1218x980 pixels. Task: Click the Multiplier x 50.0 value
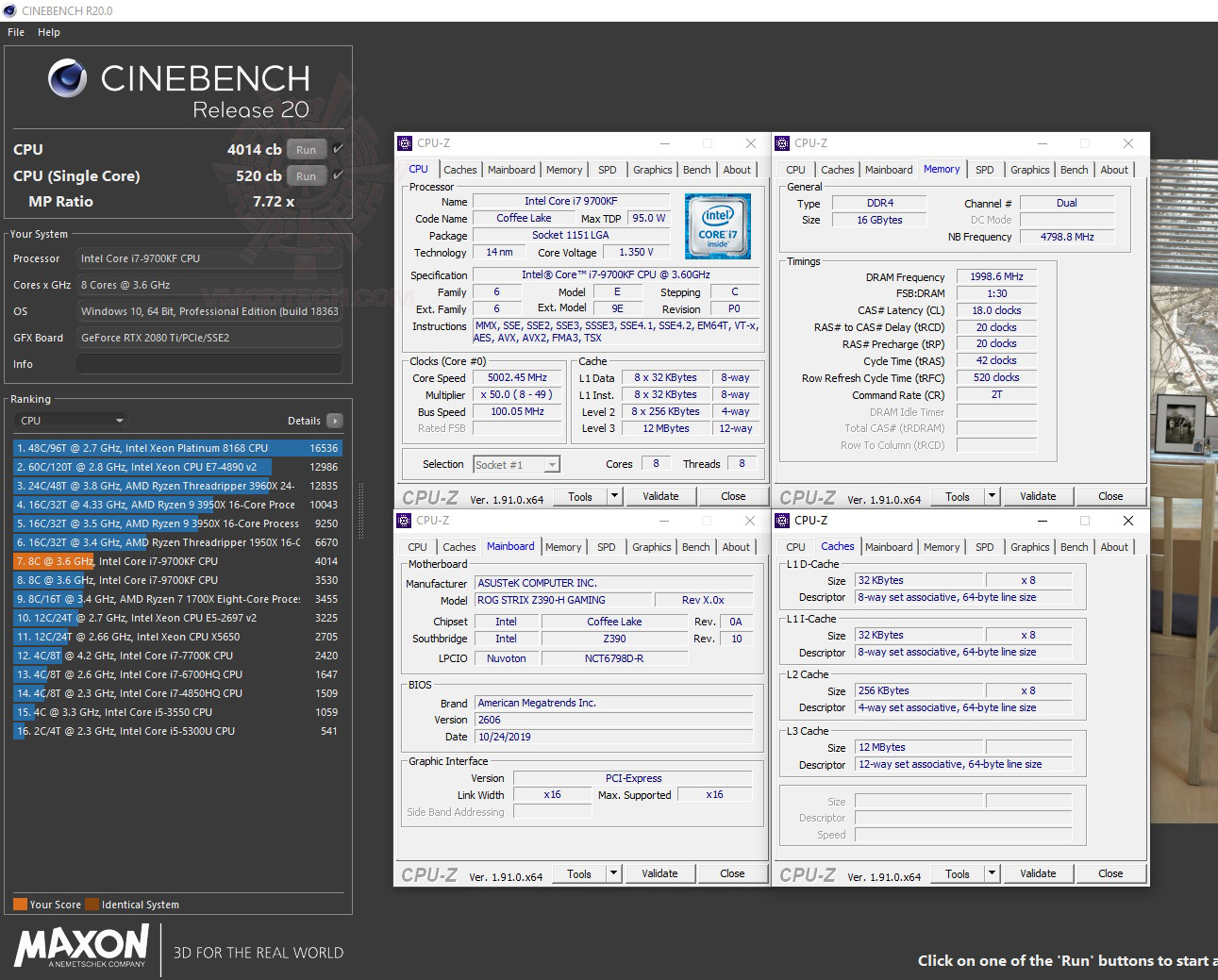point(518,394)
